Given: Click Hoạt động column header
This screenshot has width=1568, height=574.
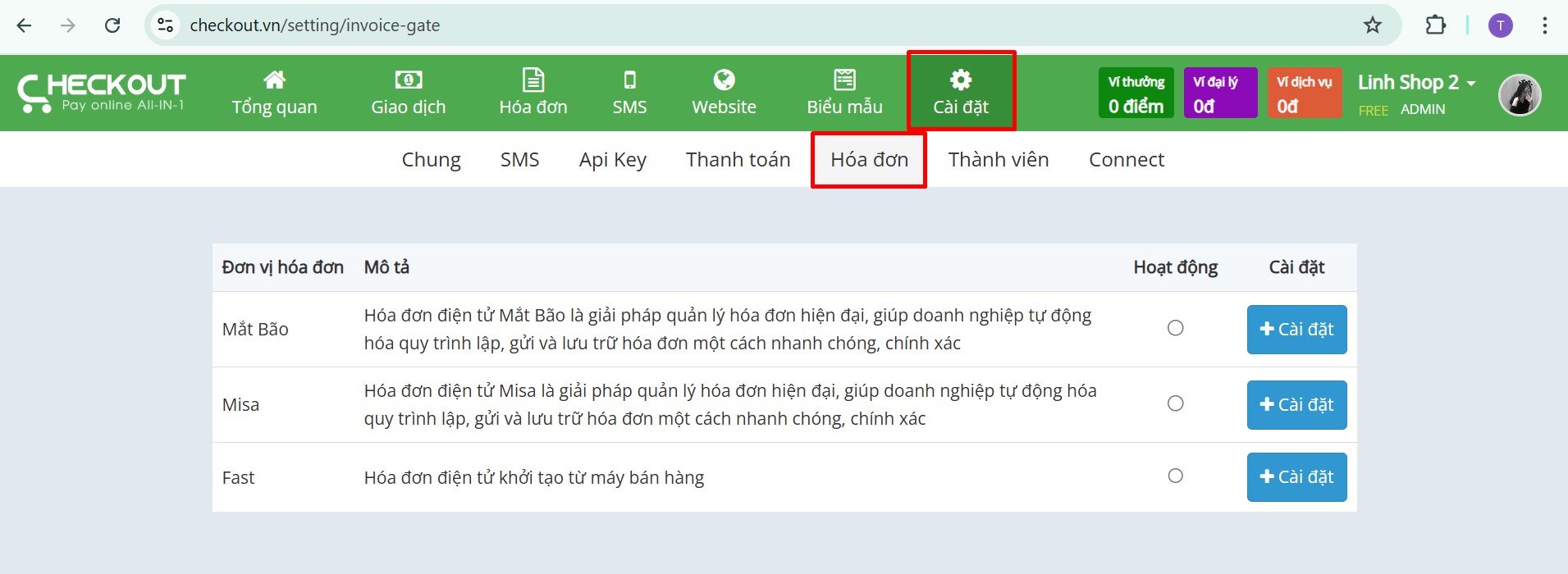Looking at the screenshot, I should point(1175,267).
